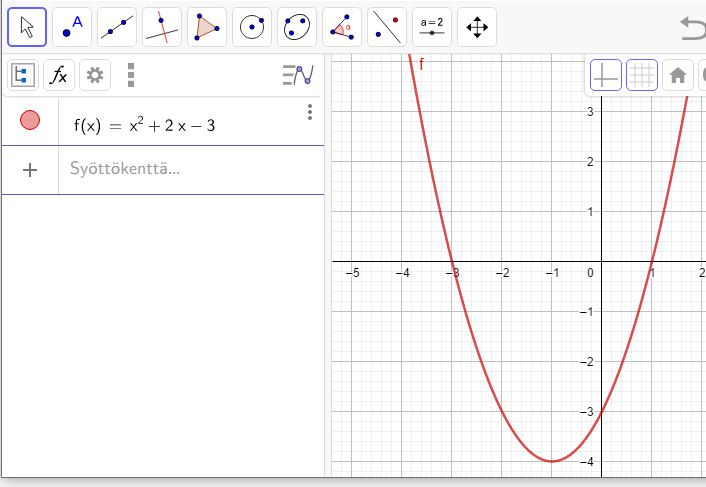Switch to the Algebra view tab
This screenshot has width=706, height=487.
point(22,75)
